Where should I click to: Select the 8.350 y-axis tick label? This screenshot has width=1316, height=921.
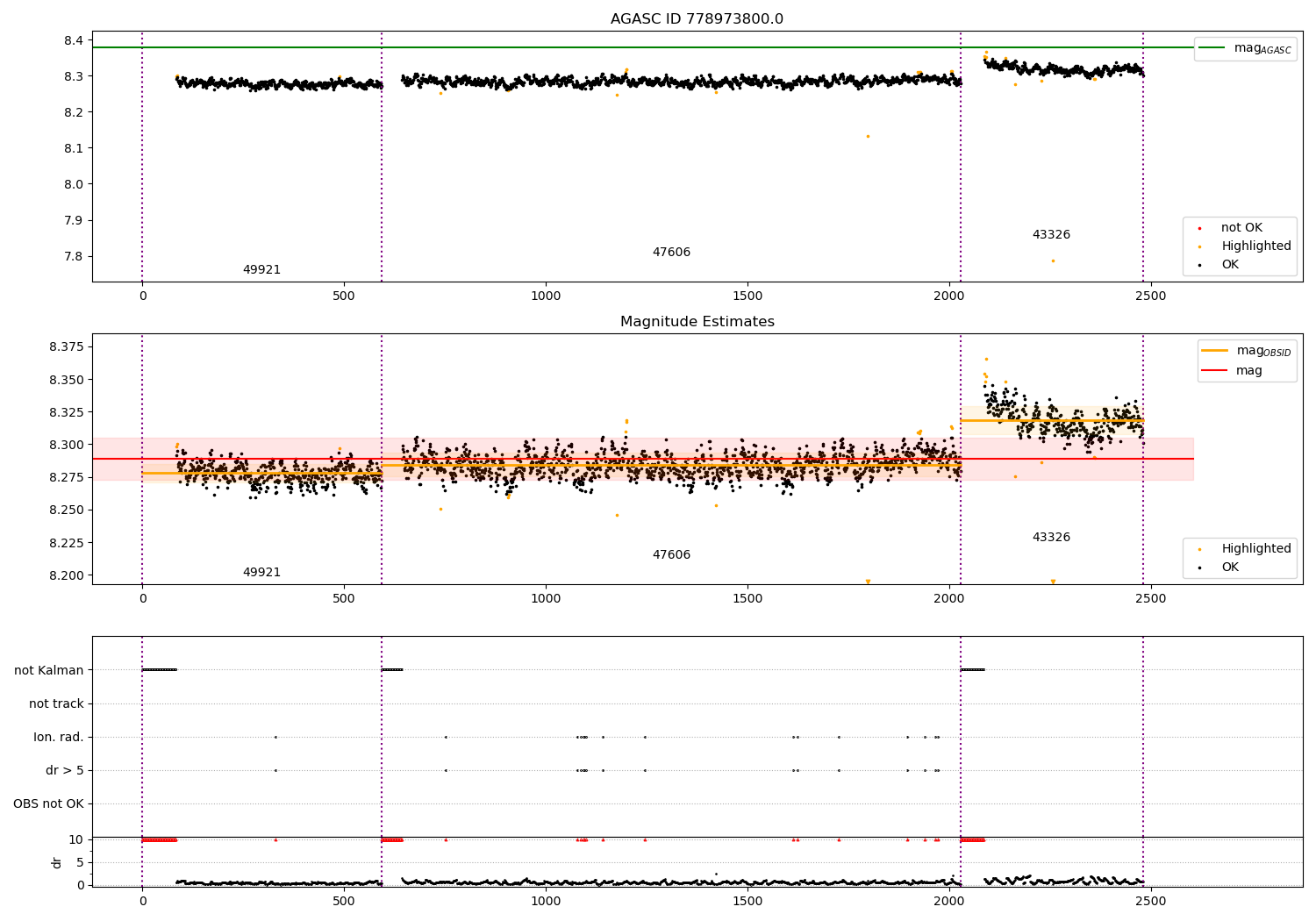pos(67,380)
